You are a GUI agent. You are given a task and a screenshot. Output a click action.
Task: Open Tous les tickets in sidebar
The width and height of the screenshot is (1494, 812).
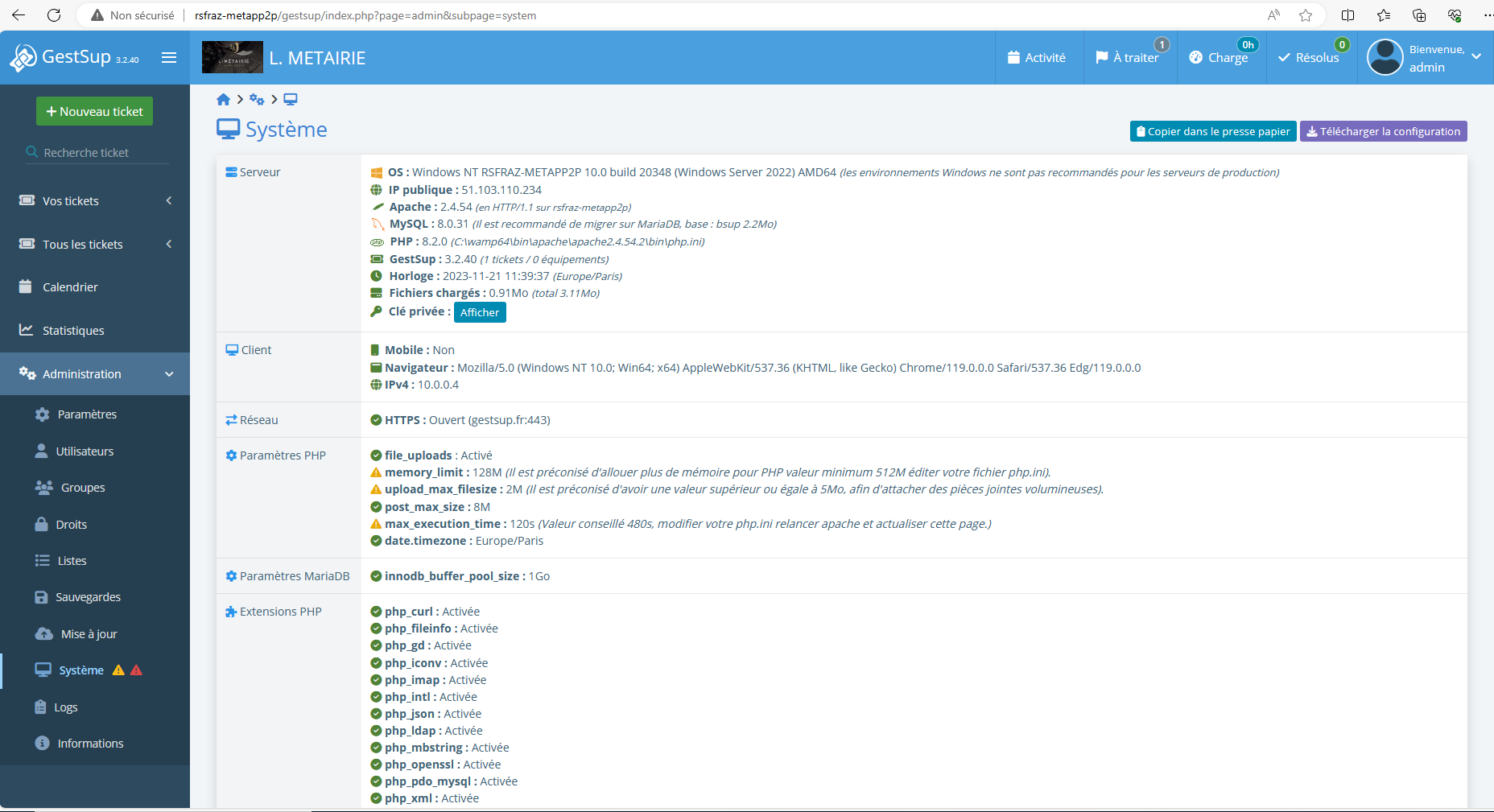[83, 245]
